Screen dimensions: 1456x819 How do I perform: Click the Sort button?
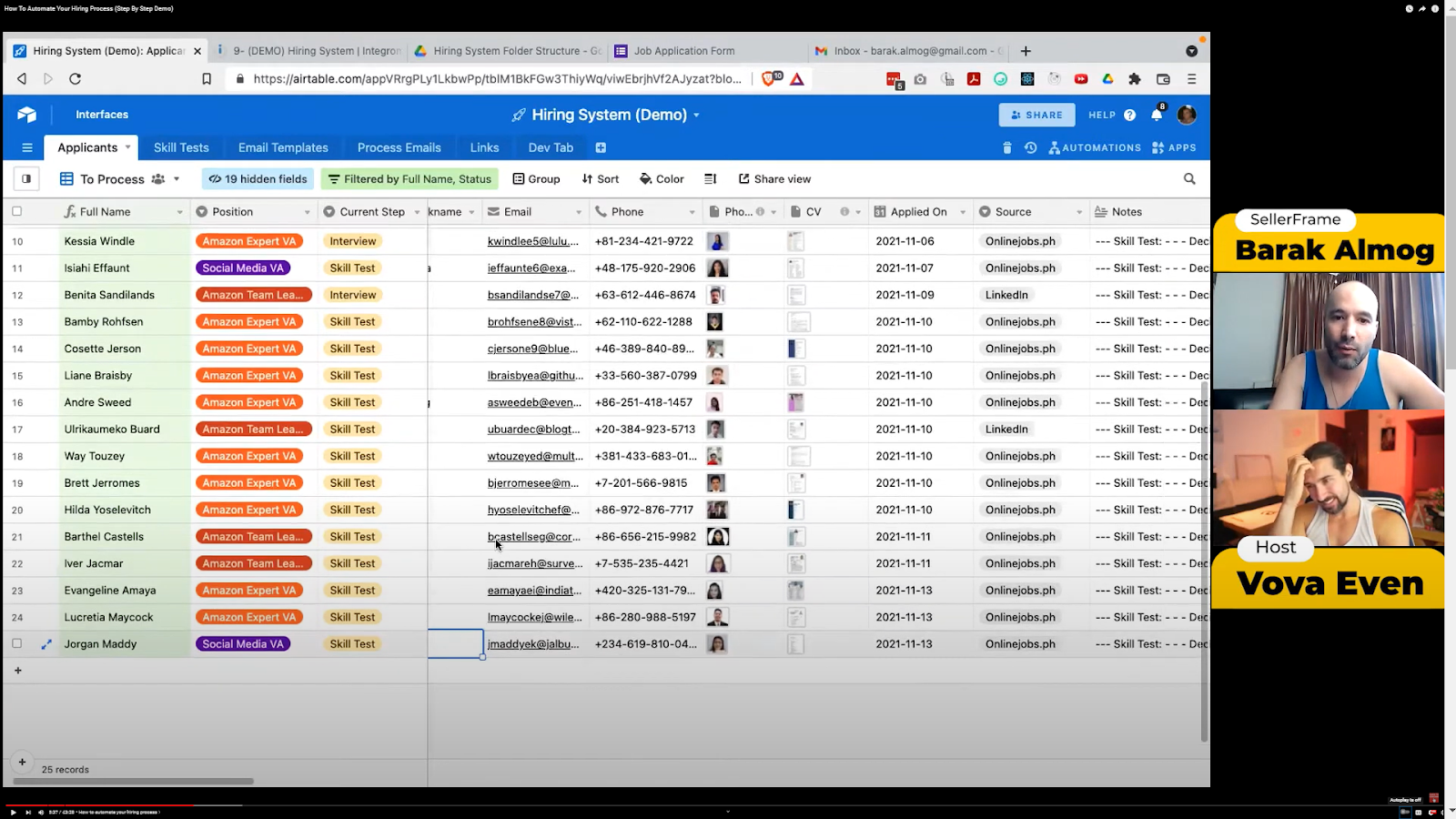point(601,179)
